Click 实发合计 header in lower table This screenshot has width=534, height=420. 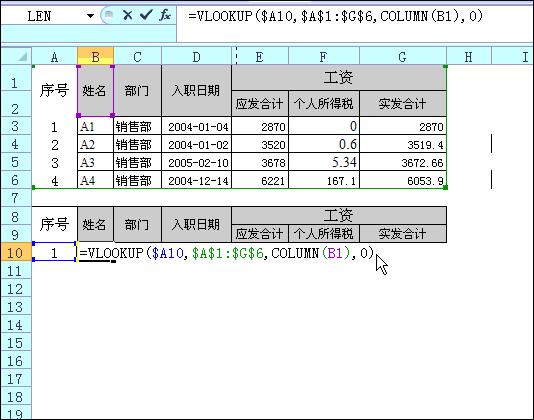click(x=403, y=234)
